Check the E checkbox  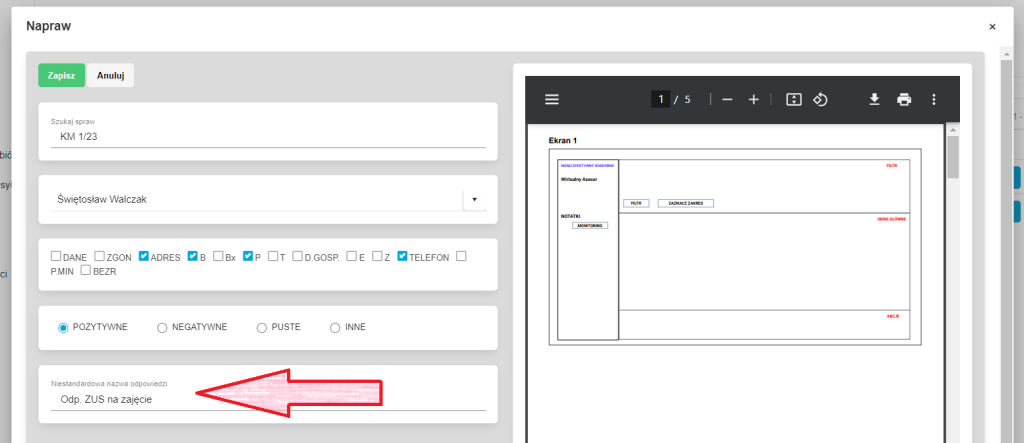click(x=351, y=256)
